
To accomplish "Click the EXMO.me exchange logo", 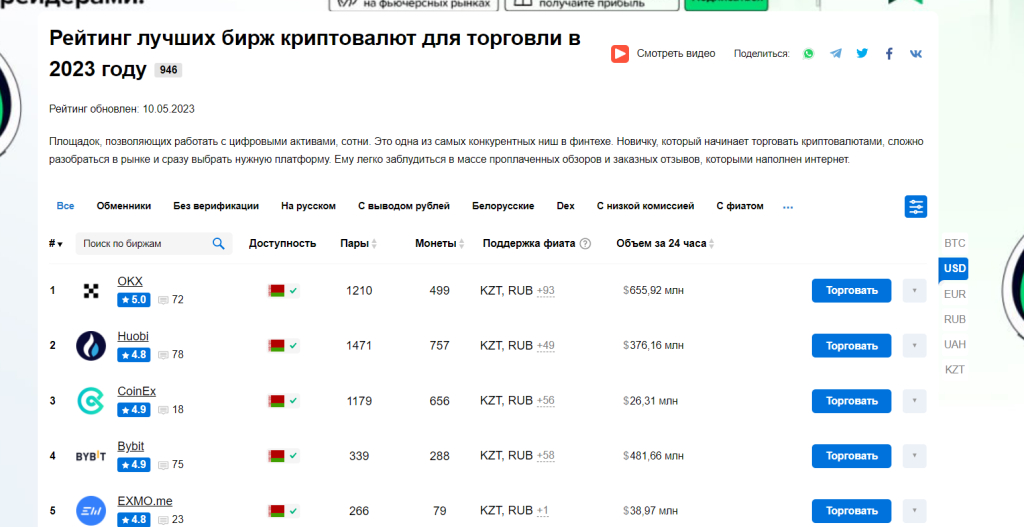I will pos(91,511).
